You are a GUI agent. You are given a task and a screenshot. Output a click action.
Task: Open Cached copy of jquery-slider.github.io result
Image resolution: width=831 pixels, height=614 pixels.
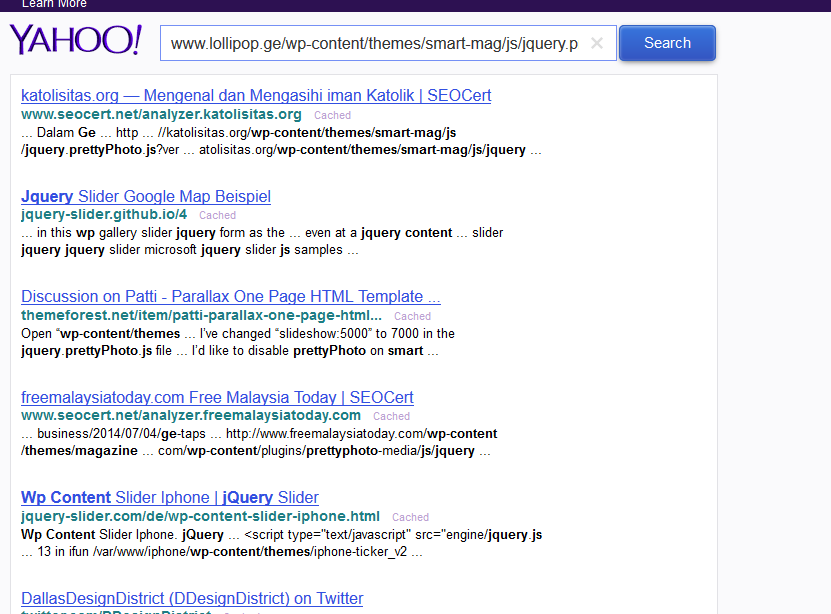point(217,215)
